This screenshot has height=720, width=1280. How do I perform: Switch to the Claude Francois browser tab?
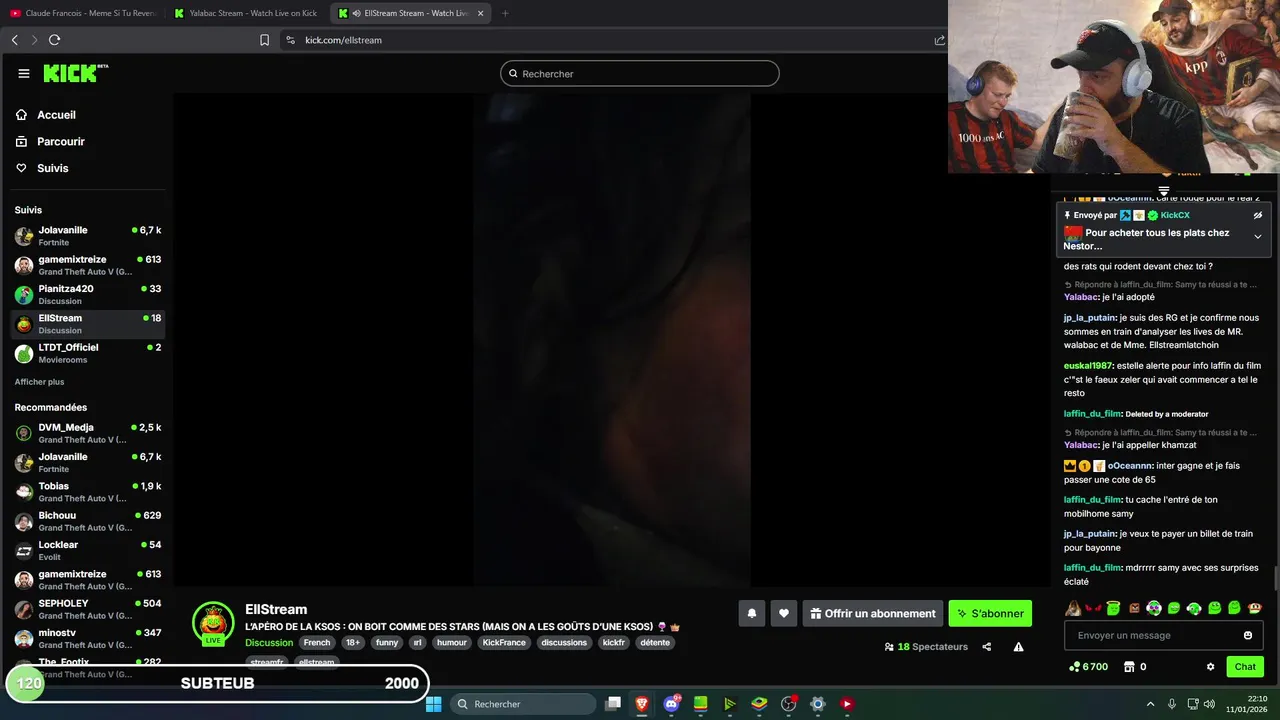tap(84, 13)
